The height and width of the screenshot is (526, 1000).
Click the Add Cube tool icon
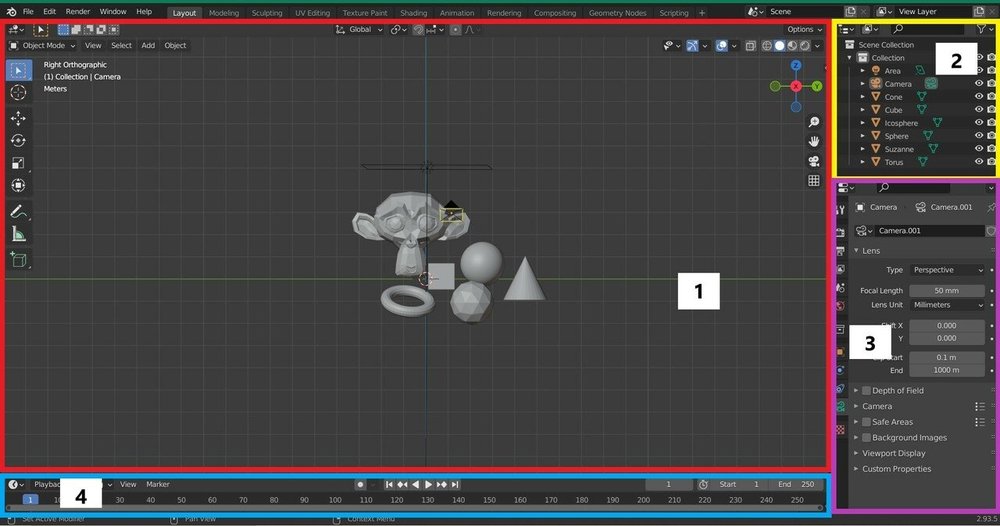point(18,260)
